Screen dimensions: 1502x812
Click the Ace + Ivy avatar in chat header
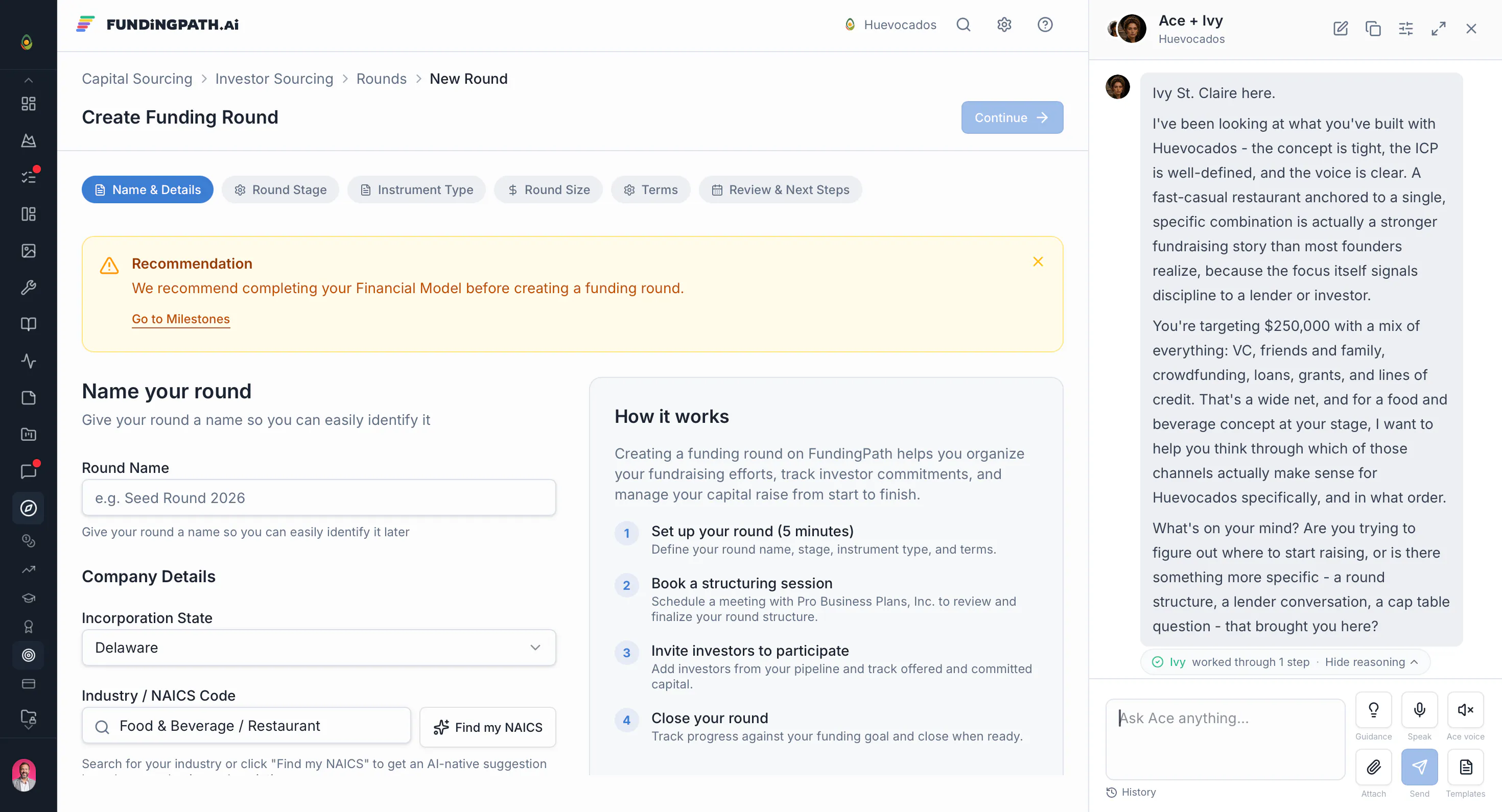click(x=1126, y=29)
